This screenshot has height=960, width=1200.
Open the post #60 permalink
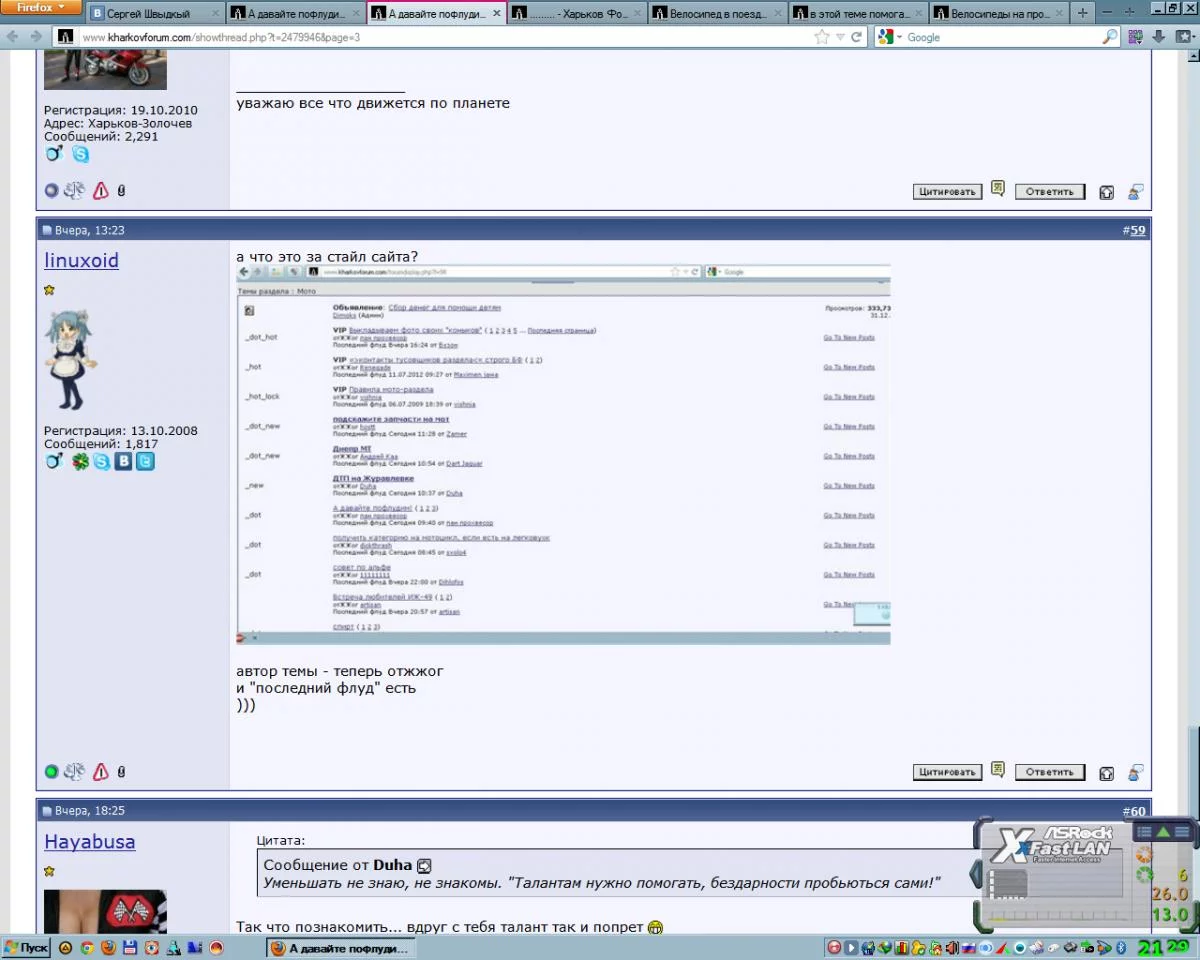click(x=1138, y=811)
